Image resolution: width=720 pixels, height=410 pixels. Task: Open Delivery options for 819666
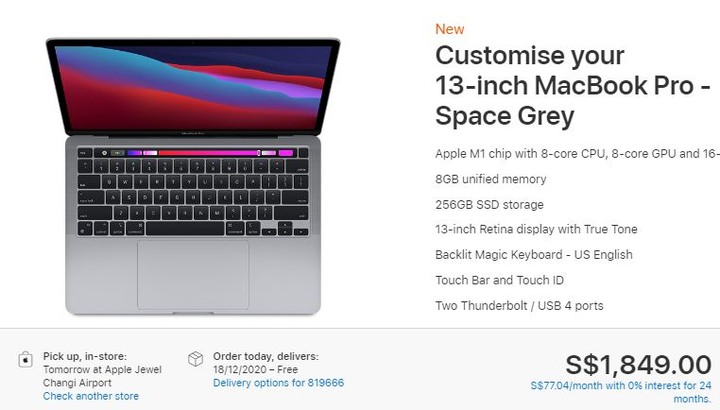278,382
